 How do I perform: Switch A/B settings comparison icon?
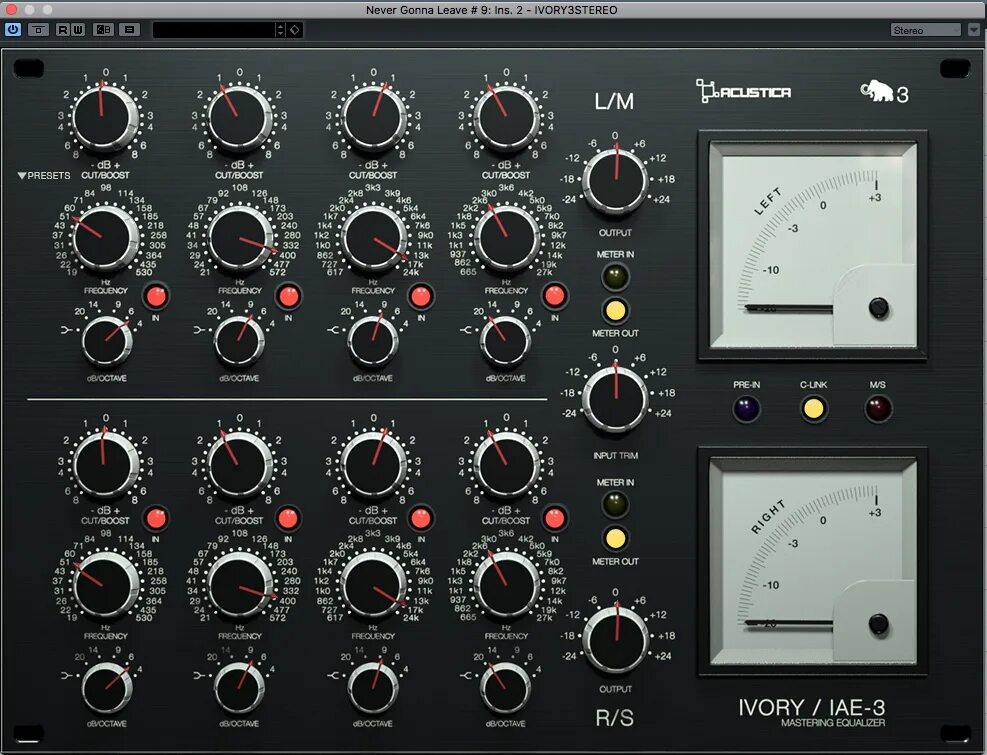[103, 30]
